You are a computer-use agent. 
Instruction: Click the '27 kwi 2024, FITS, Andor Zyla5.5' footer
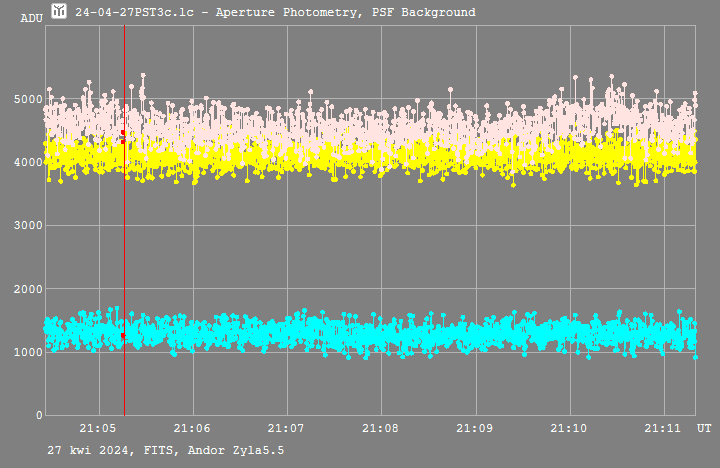(x=166, y=451)
